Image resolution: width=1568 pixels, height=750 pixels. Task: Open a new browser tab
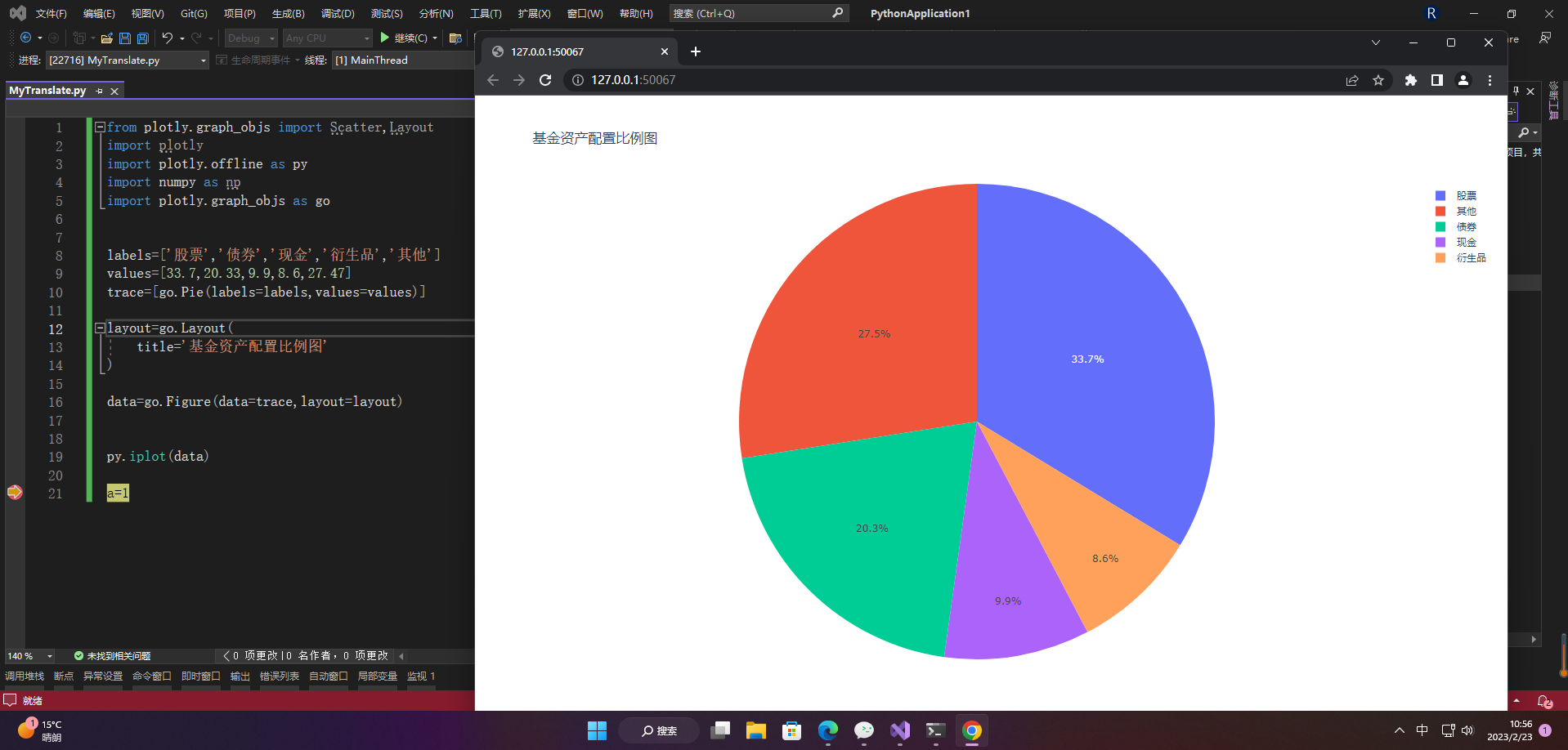click(x=696, y=51)
